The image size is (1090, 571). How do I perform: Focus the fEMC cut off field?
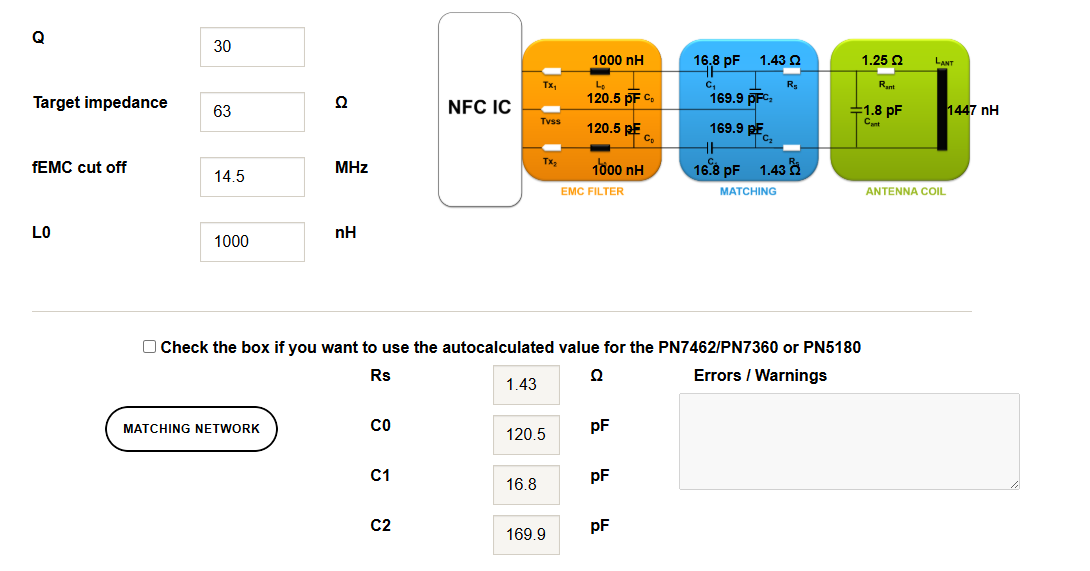click(x=252, y=177)
